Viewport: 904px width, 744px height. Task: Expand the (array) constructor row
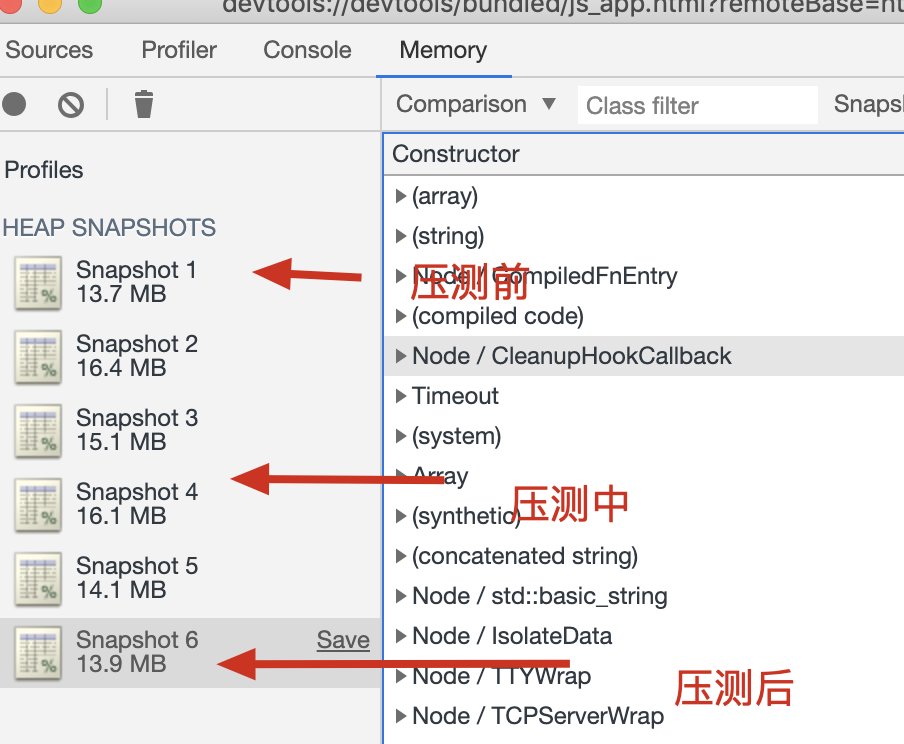(401, 196)
